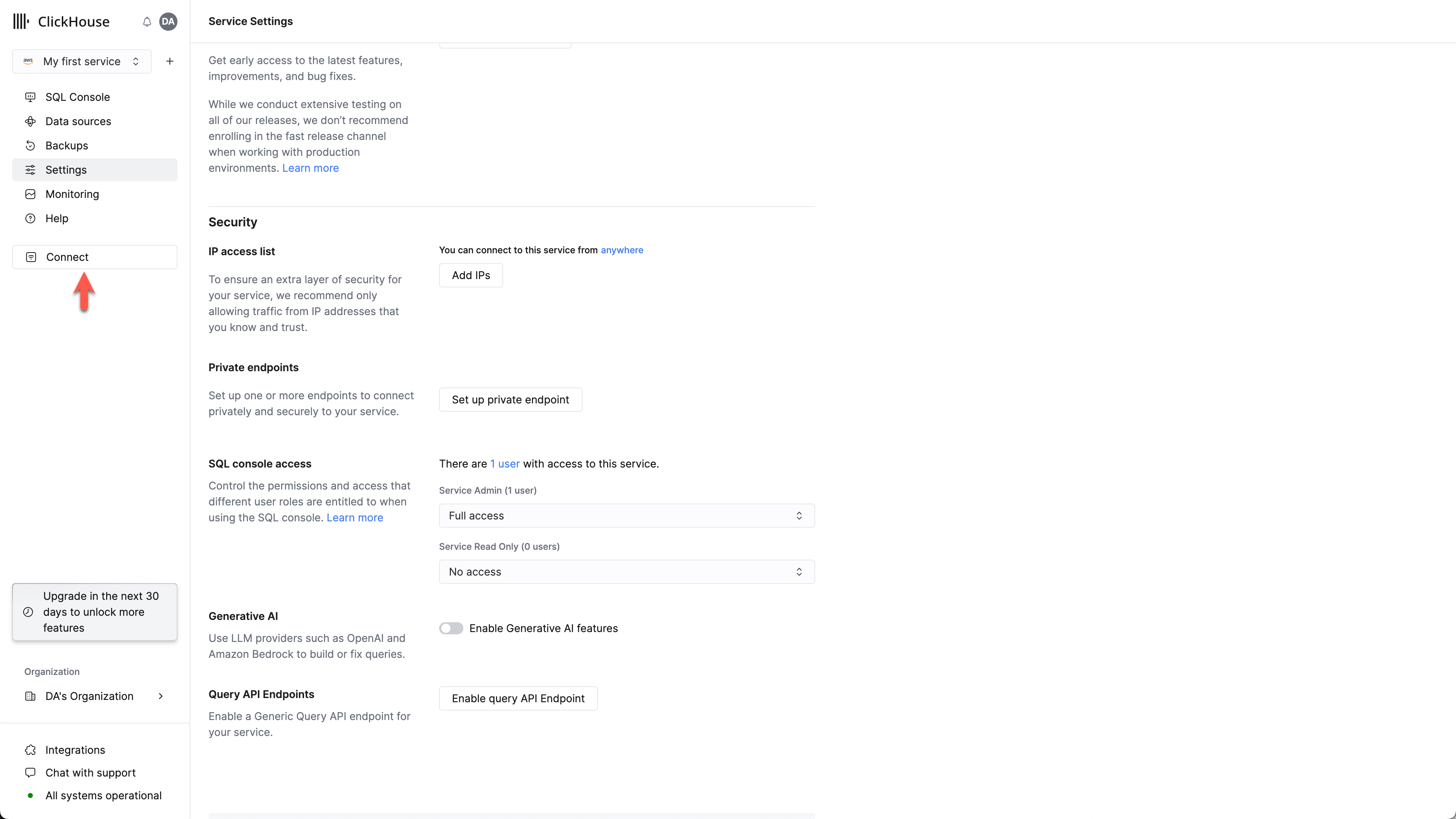Click the notification bell icon
This screenshot has height=819, width=1456.
(147, 21)
